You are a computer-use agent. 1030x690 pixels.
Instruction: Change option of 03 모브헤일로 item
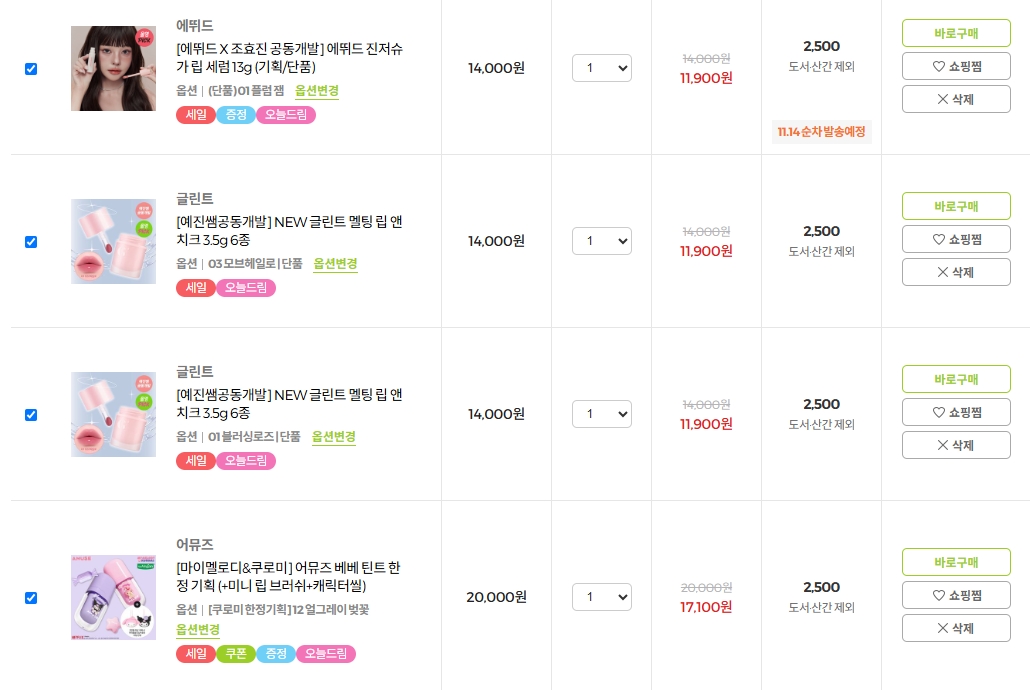tap(335, 264)
